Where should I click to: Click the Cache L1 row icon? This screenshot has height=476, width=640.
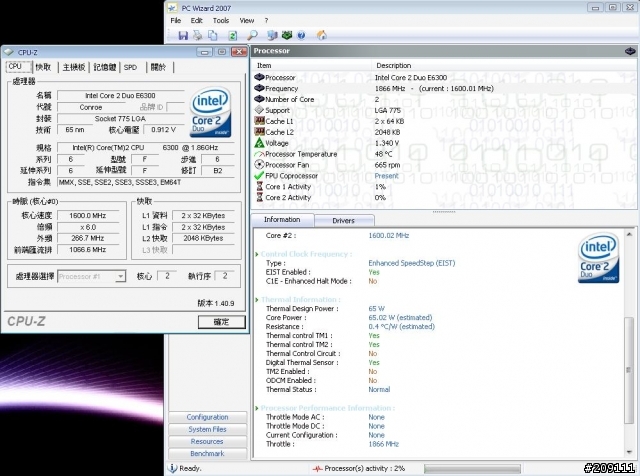tap(259, 121)
